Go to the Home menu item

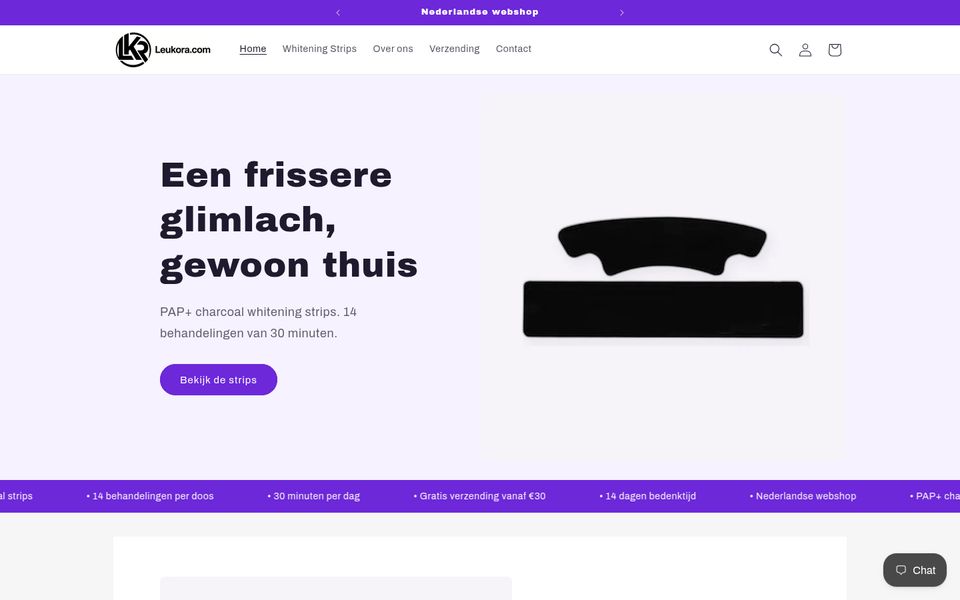tap(253, 49)
